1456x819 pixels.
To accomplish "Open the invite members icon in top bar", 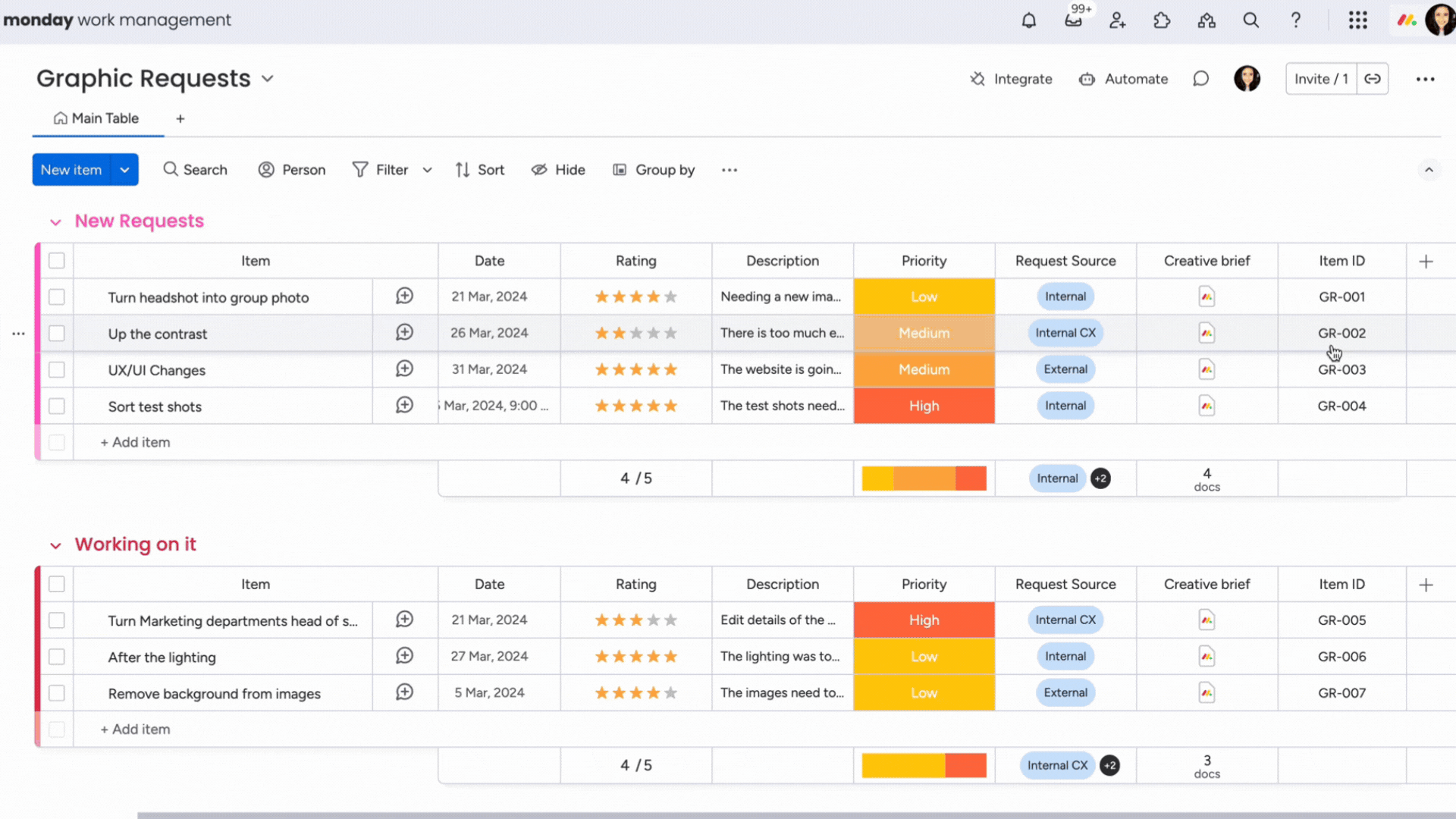I will pos(1117,20).
